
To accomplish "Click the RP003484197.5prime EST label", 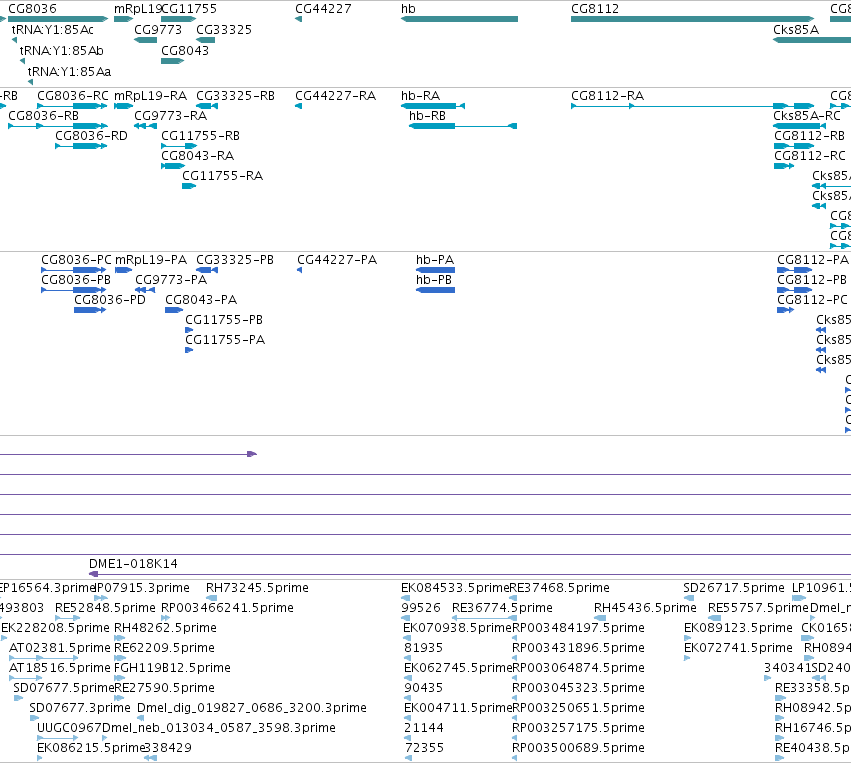I will [x=579, y=628].
